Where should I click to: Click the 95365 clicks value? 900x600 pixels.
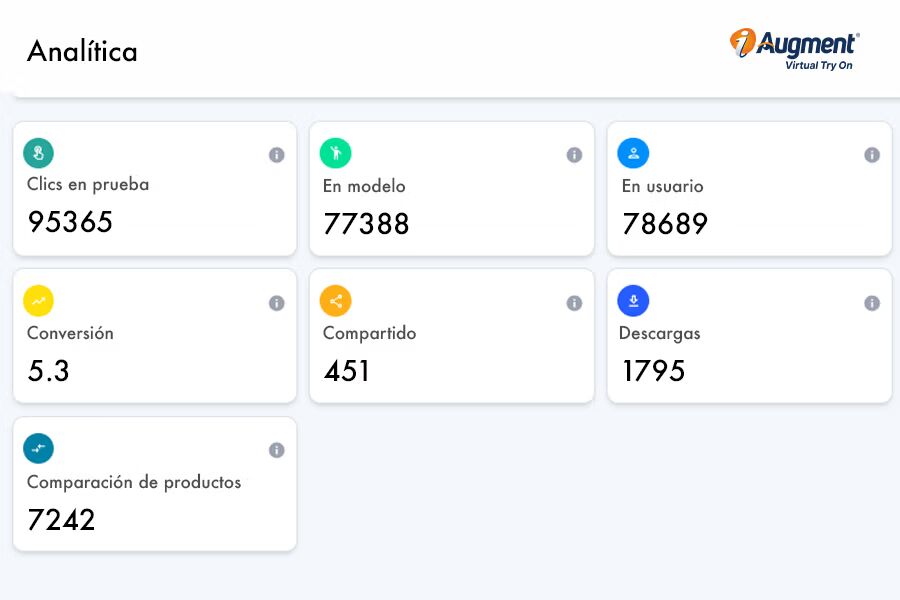pyautogui.click(x=70, y=222)
